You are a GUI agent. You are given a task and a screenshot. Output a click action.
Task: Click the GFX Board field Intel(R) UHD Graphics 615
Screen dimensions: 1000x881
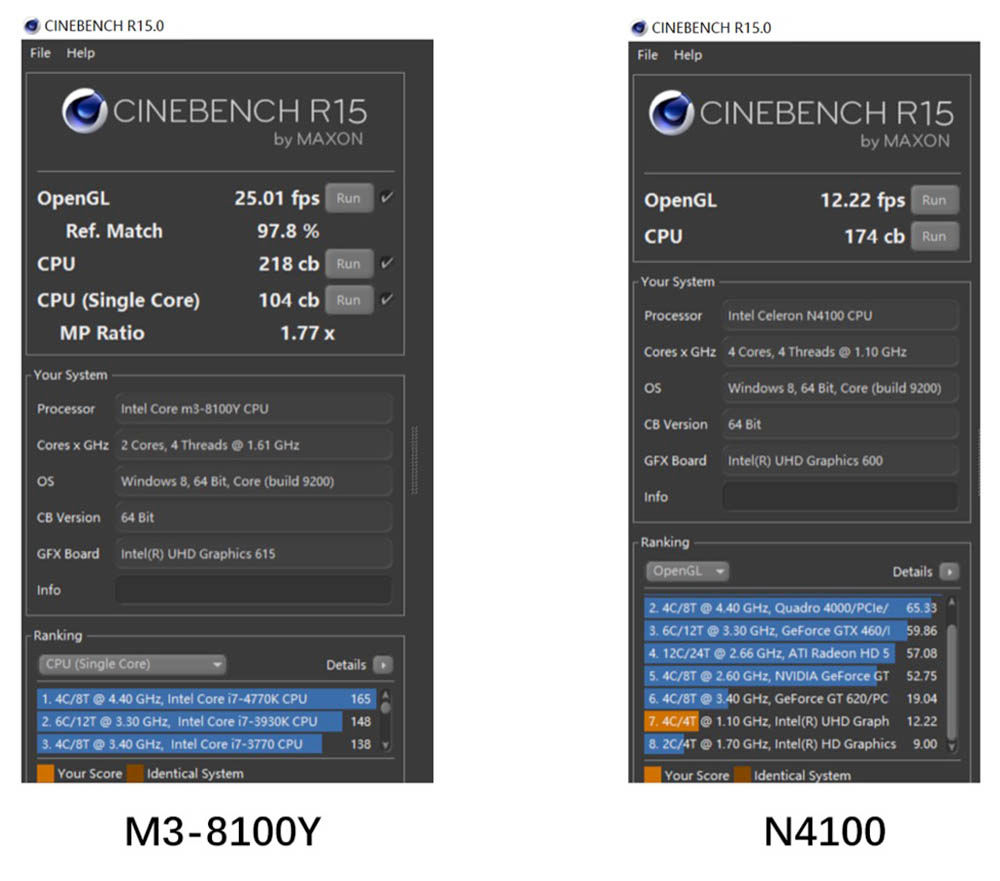253,554
